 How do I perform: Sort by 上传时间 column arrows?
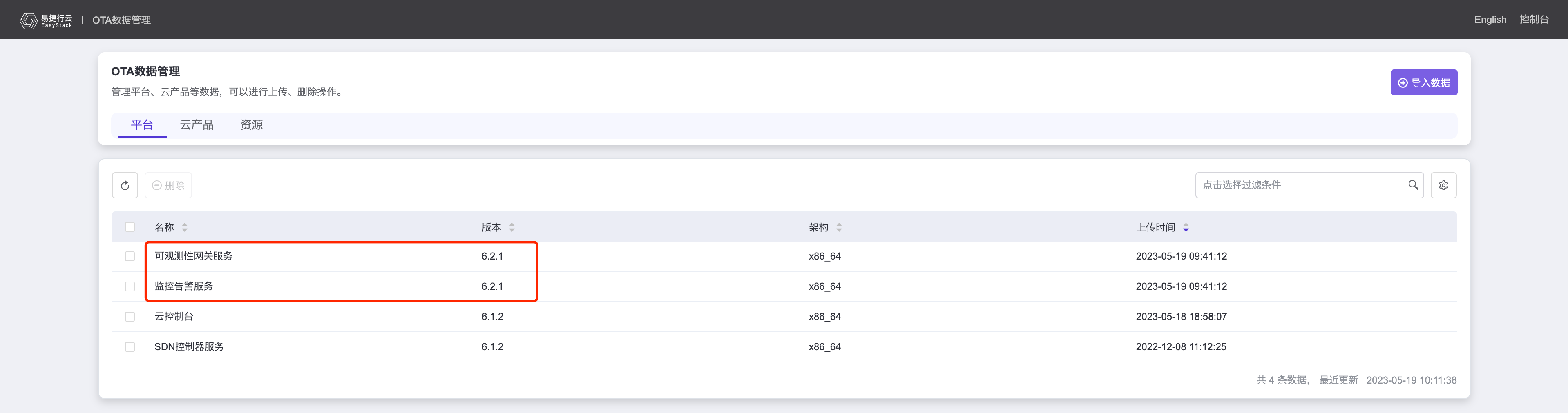click(1186, 227)
